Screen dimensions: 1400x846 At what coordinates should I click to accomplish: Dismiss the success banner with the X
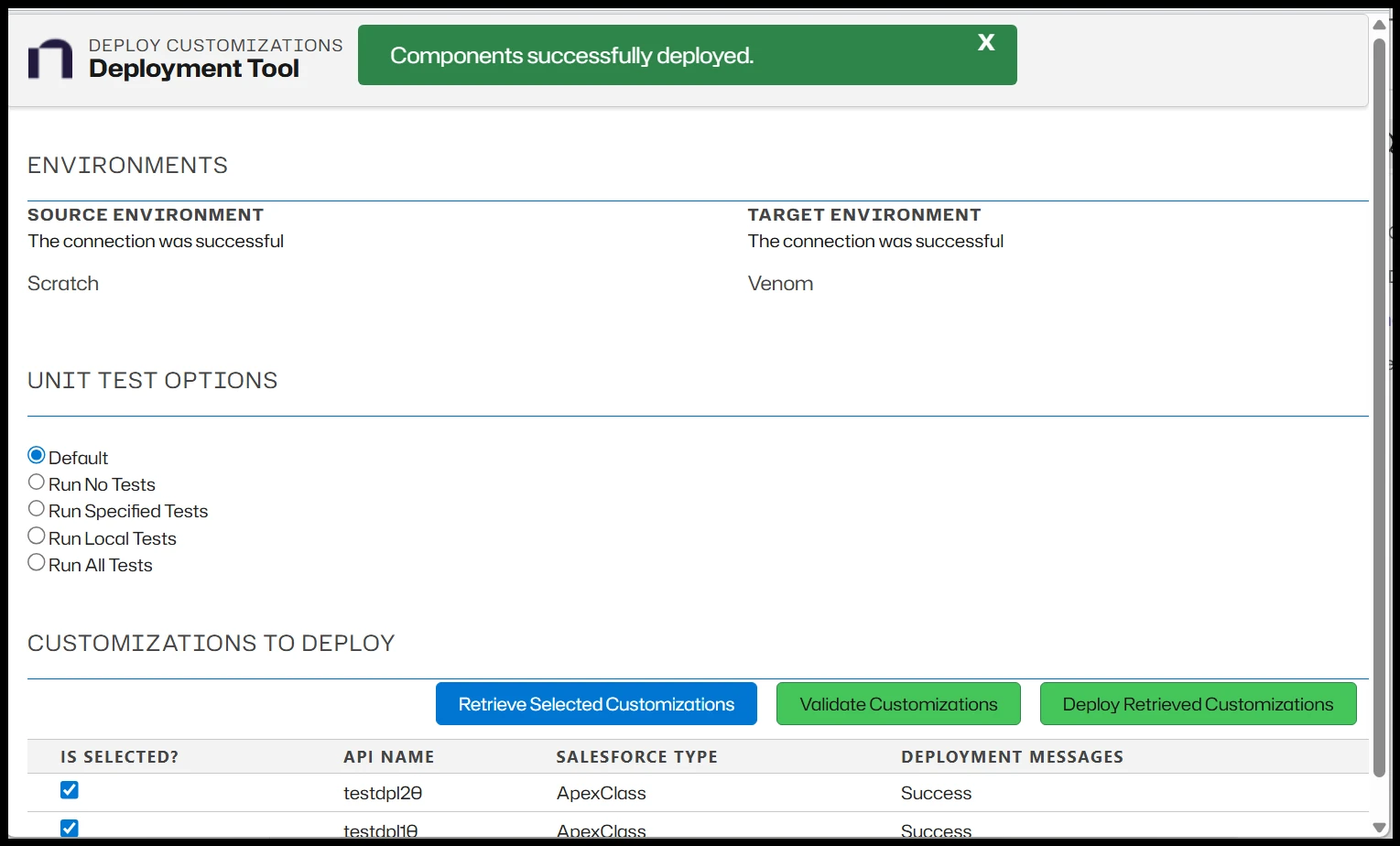click(x=986, y=43)
